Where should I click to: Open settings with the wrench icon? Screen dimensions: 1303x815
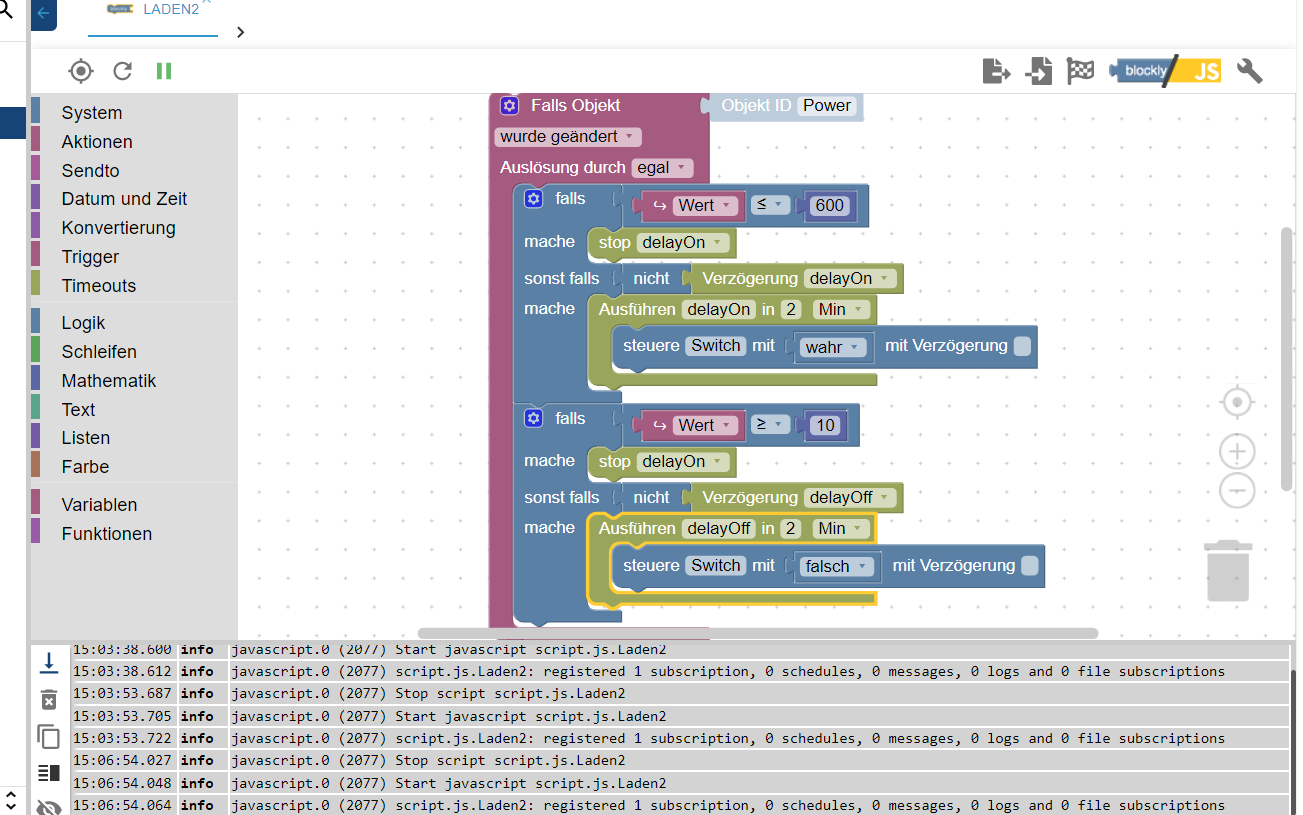coord(1249,71)
